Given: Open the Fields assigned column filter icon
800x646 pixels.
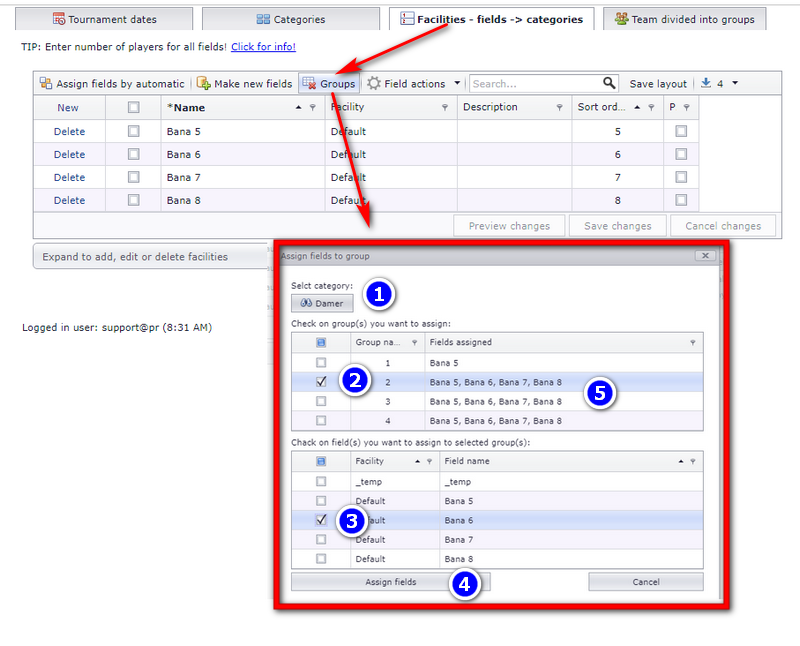Looking at the screenshot, I should pyautogui.click(x=692, y=342).
